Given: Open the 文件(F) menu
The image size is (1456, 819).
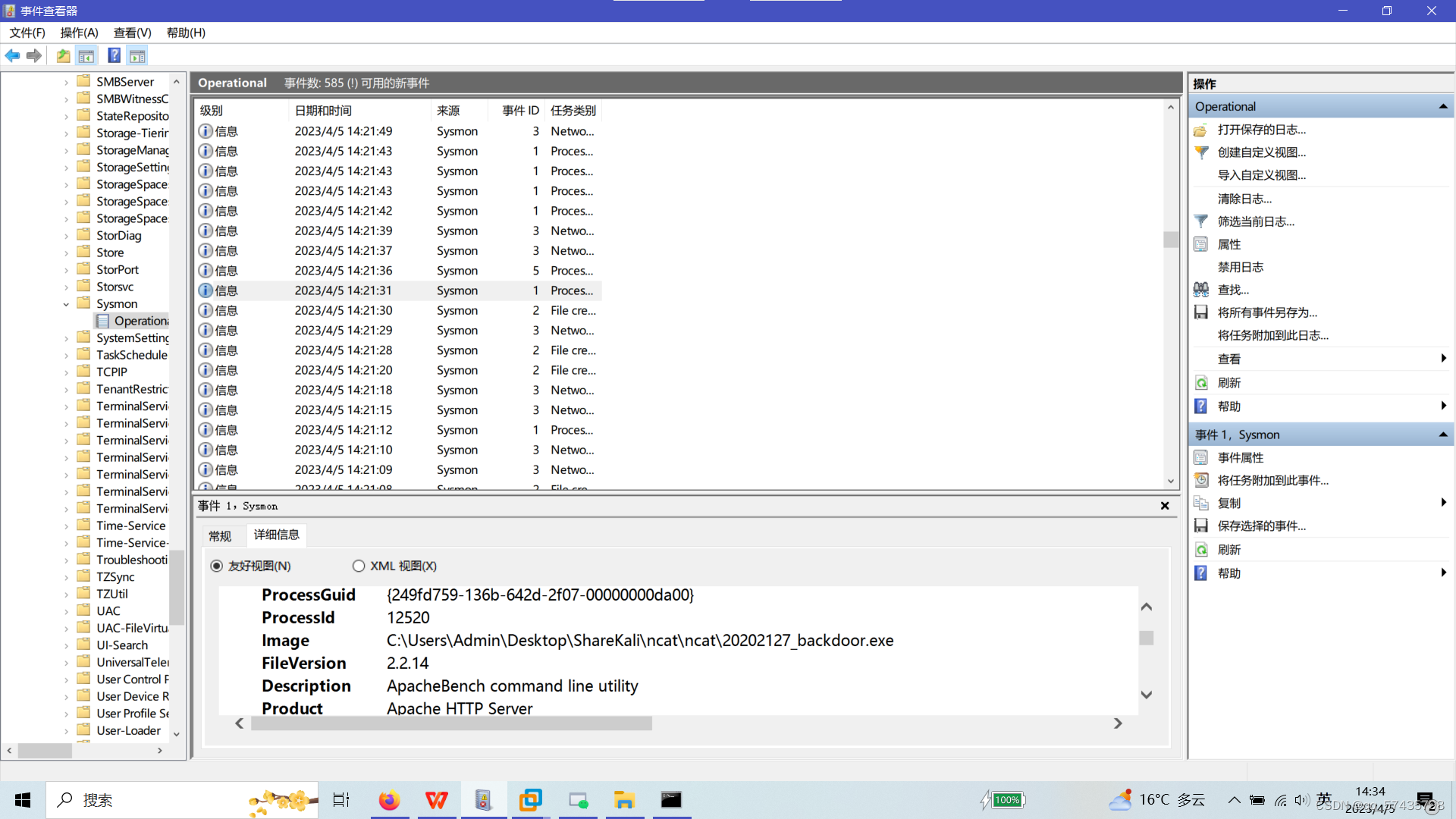Looking at the screenshot, I should click(x=27, y=33).
